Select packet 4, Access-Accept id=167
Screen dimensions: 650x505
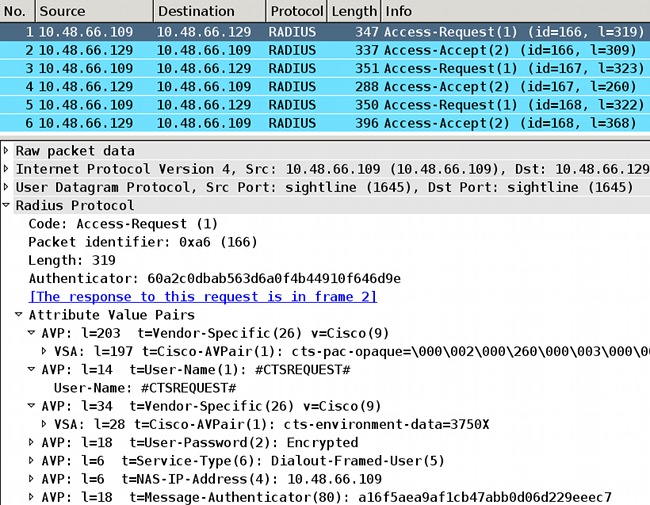300,86
